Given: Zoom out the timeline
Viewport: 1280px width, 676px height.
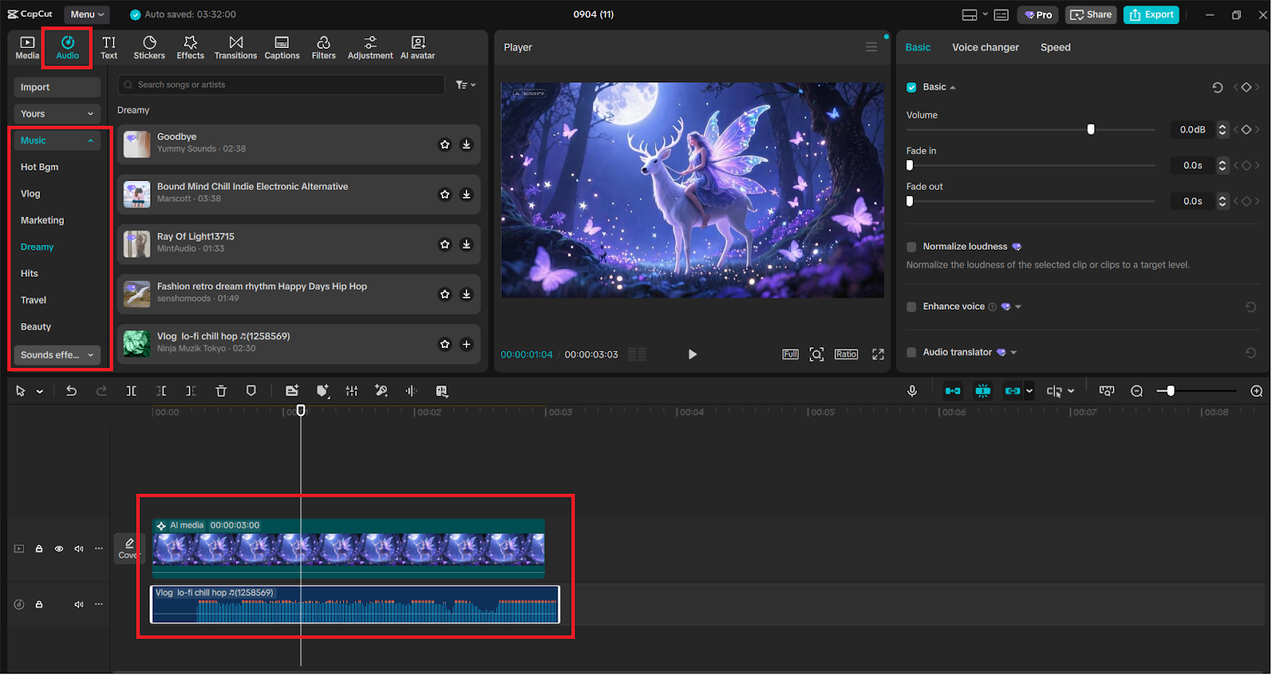Looking at the screenshot, I should 1137,391.
